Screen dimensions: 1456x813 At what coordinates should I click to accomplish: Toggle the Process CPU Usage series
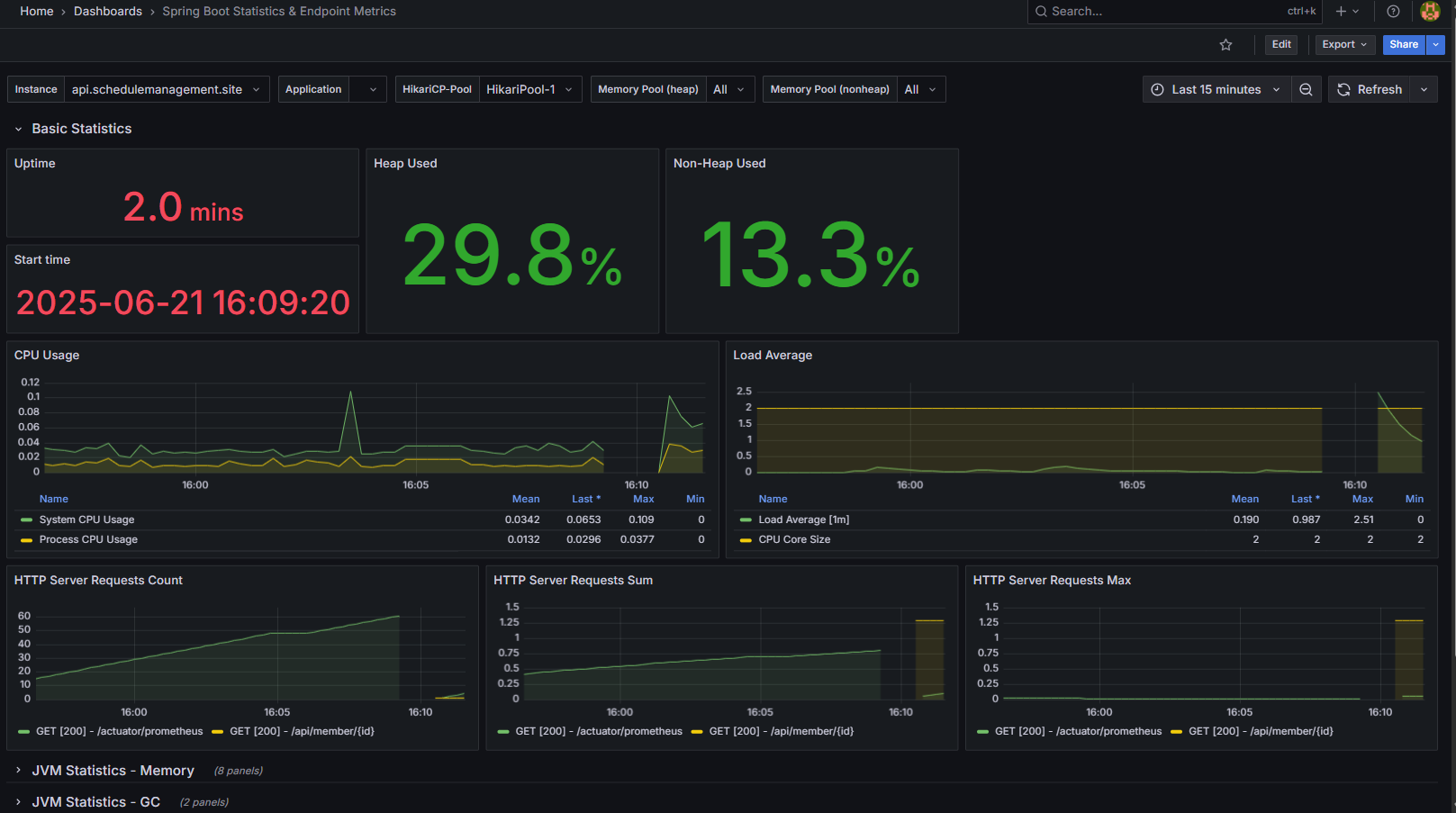tap(88, 539)
